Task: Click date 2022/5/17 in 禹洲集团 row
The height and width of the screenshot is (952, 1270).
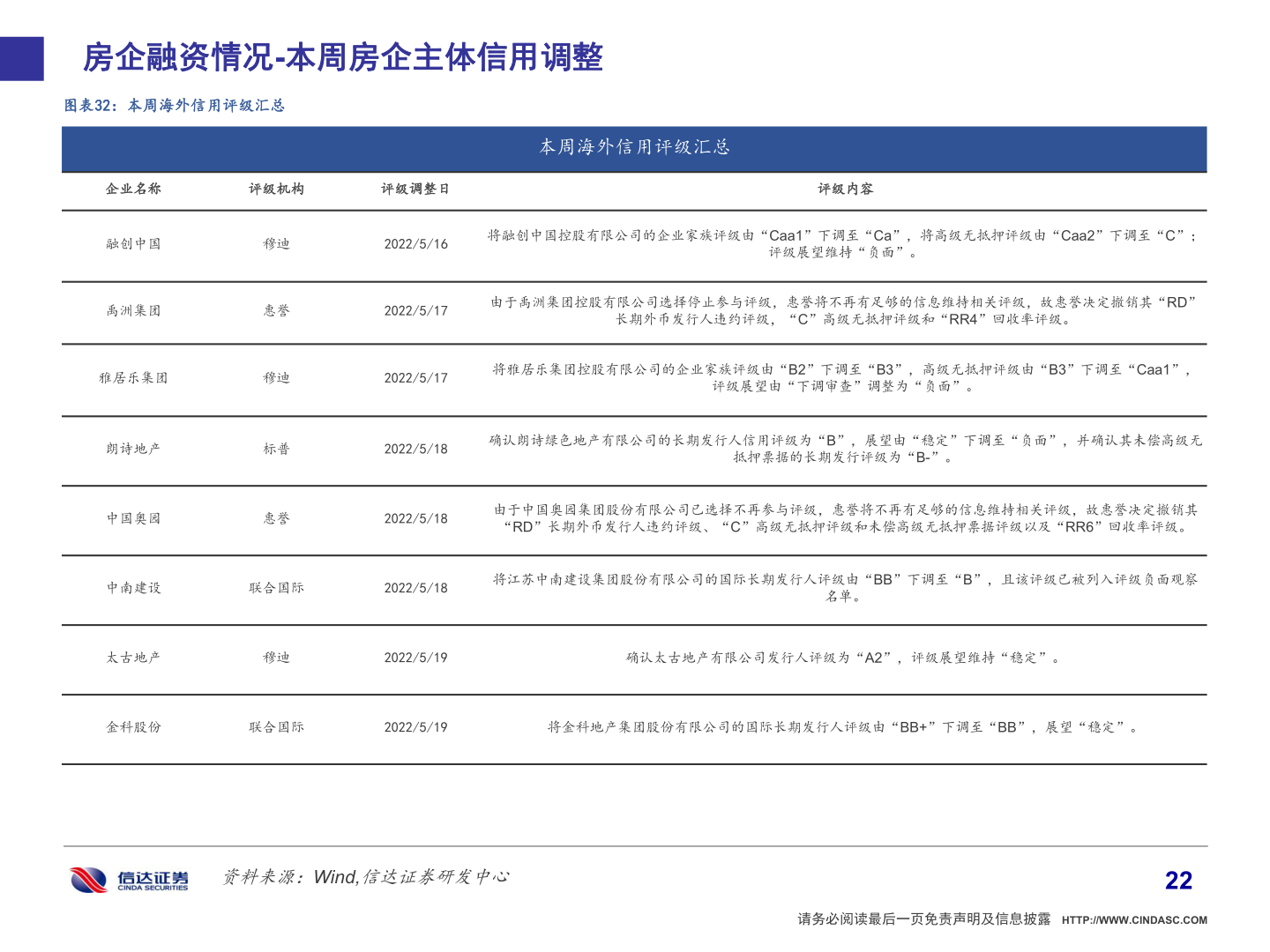Action: 415,311
